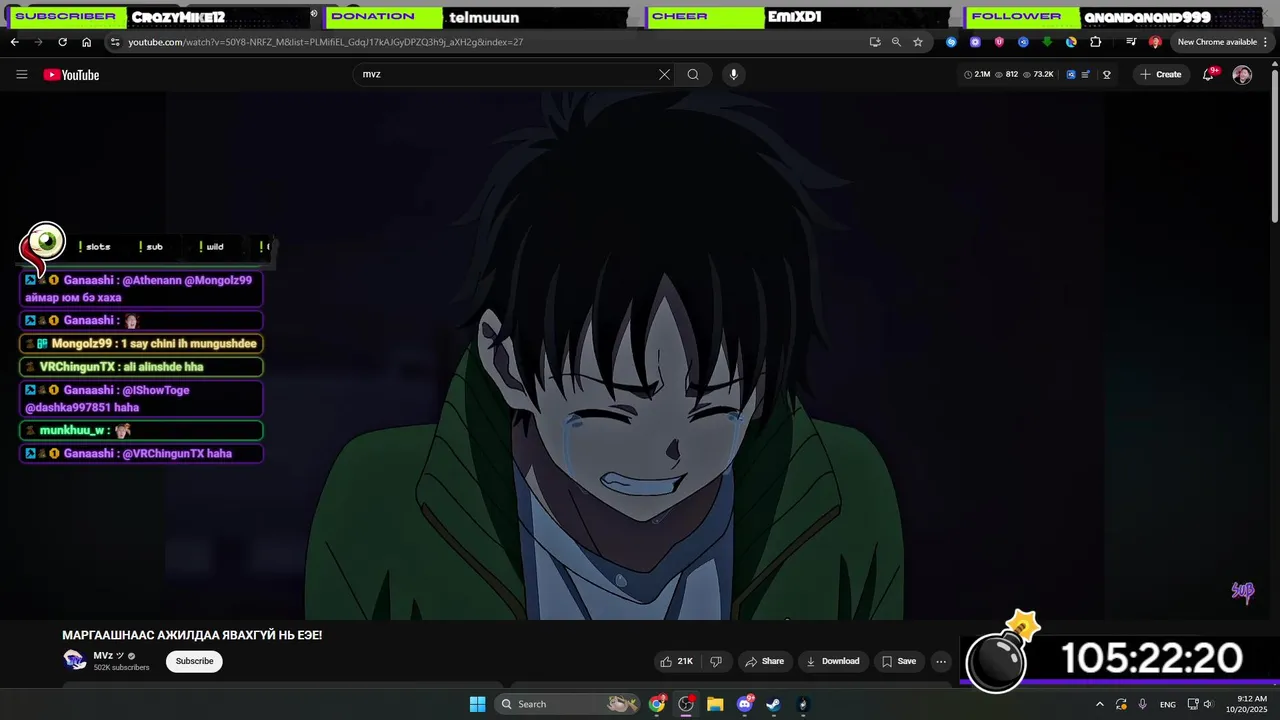Open the YouTube hamburger guide menu
Screen dimensions: 1280x720
pyautogui.click(x=22, y=74)
